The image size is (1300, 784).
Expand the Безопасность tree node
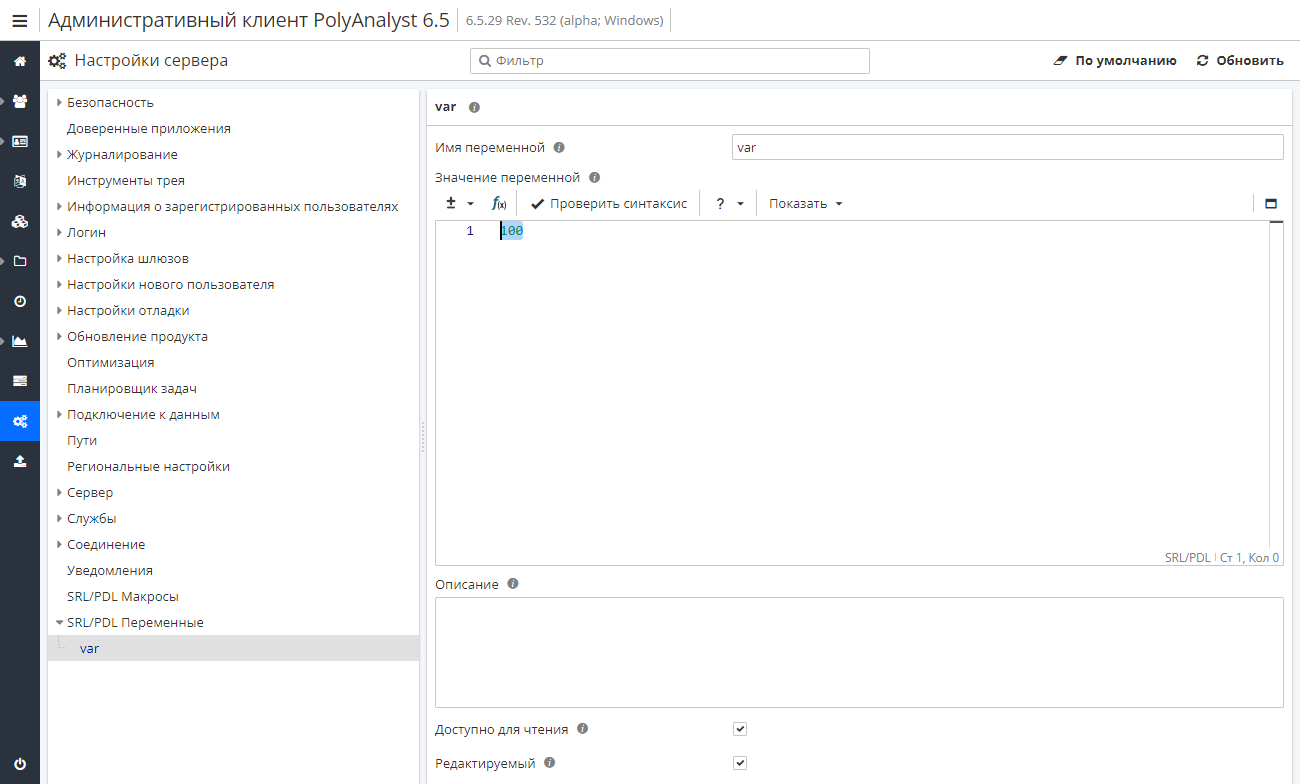60,102
